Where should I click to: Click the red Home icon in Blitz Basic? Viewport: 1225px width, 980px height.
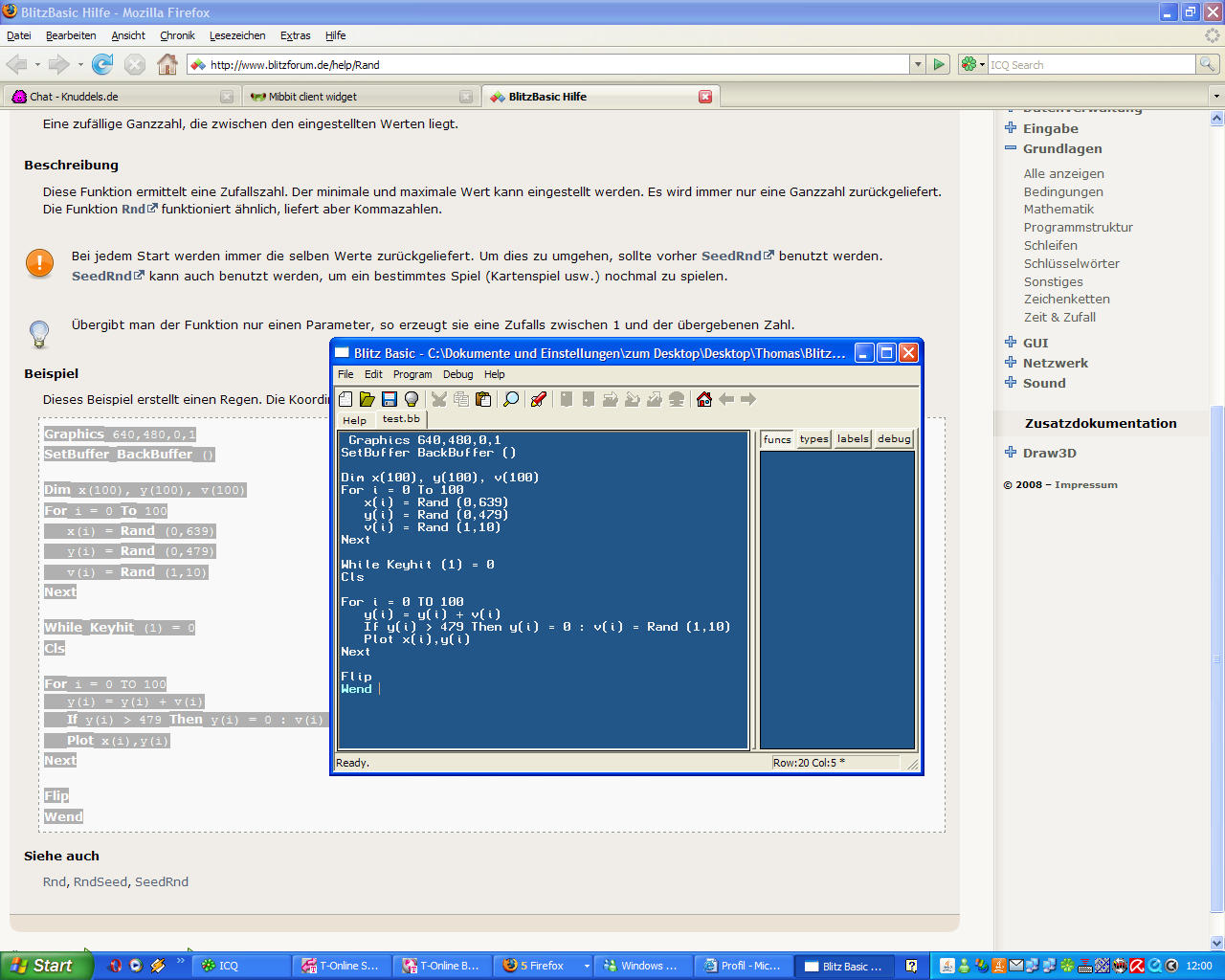[704, 399]
